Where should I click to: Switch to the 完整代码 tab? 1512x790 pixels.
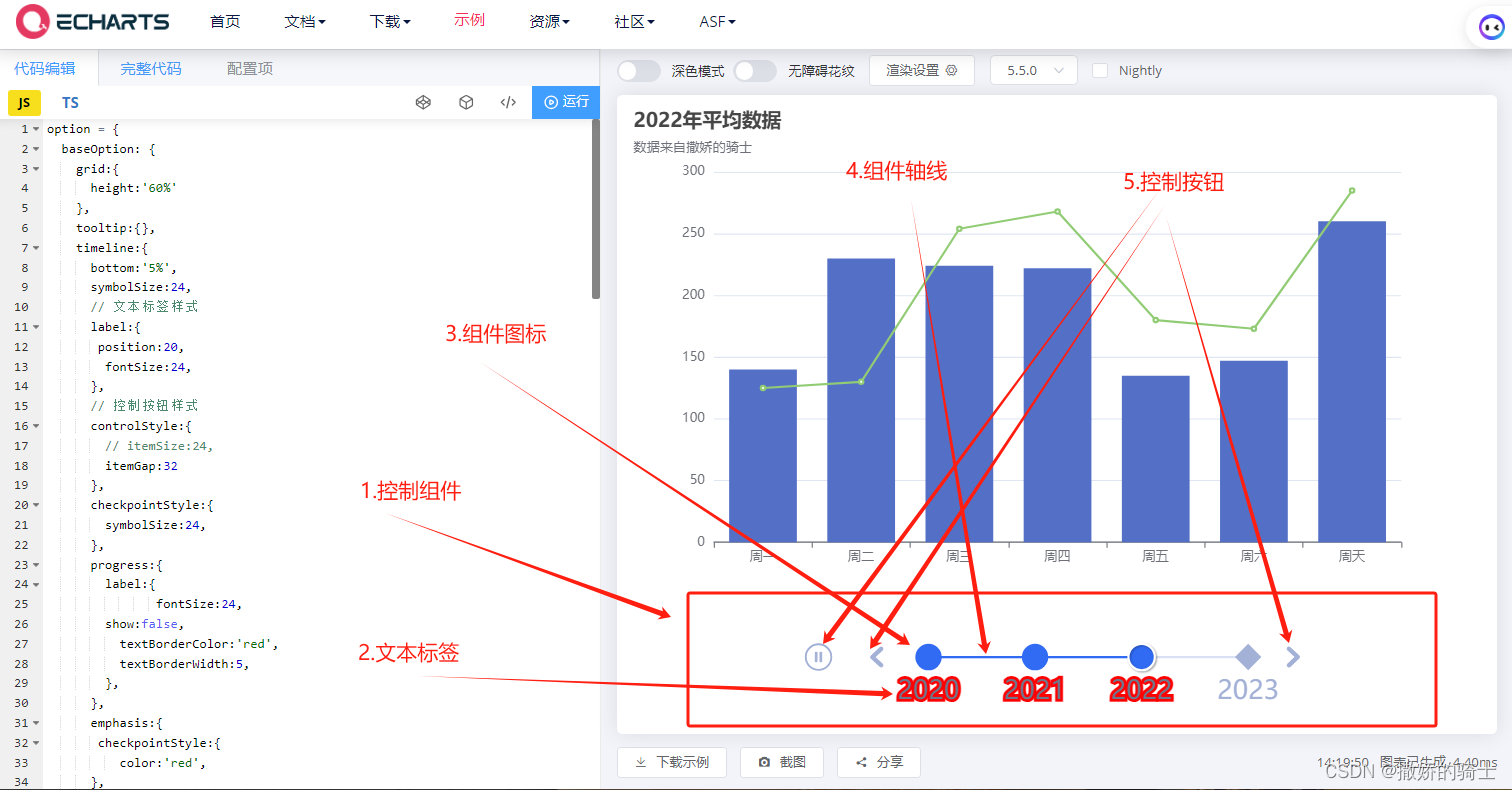click(x=150, y=69)
